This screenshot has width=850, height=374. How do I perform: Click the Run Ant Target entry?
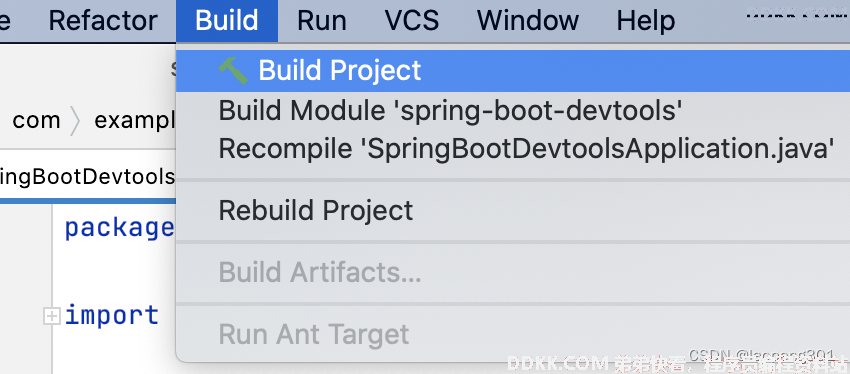[513, 334]
